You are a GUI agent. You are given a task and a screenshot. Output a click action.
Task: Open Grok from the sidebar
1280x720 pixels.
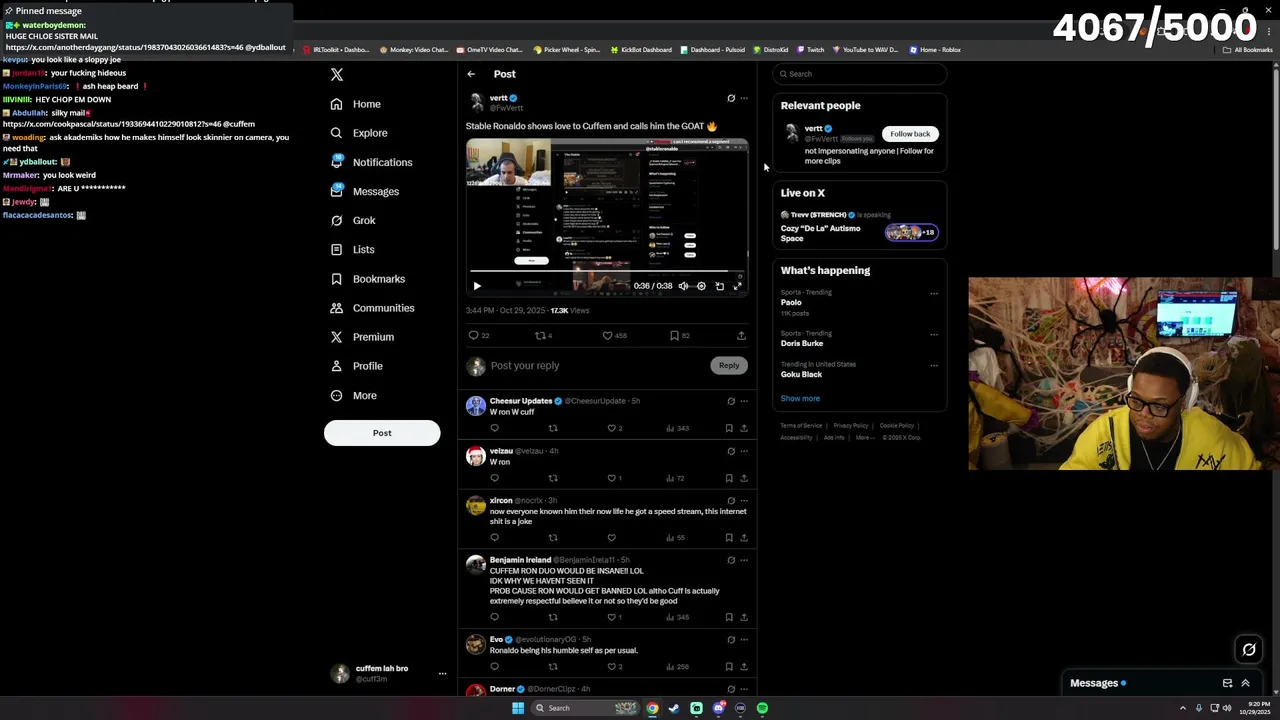(x=353, y=220)
